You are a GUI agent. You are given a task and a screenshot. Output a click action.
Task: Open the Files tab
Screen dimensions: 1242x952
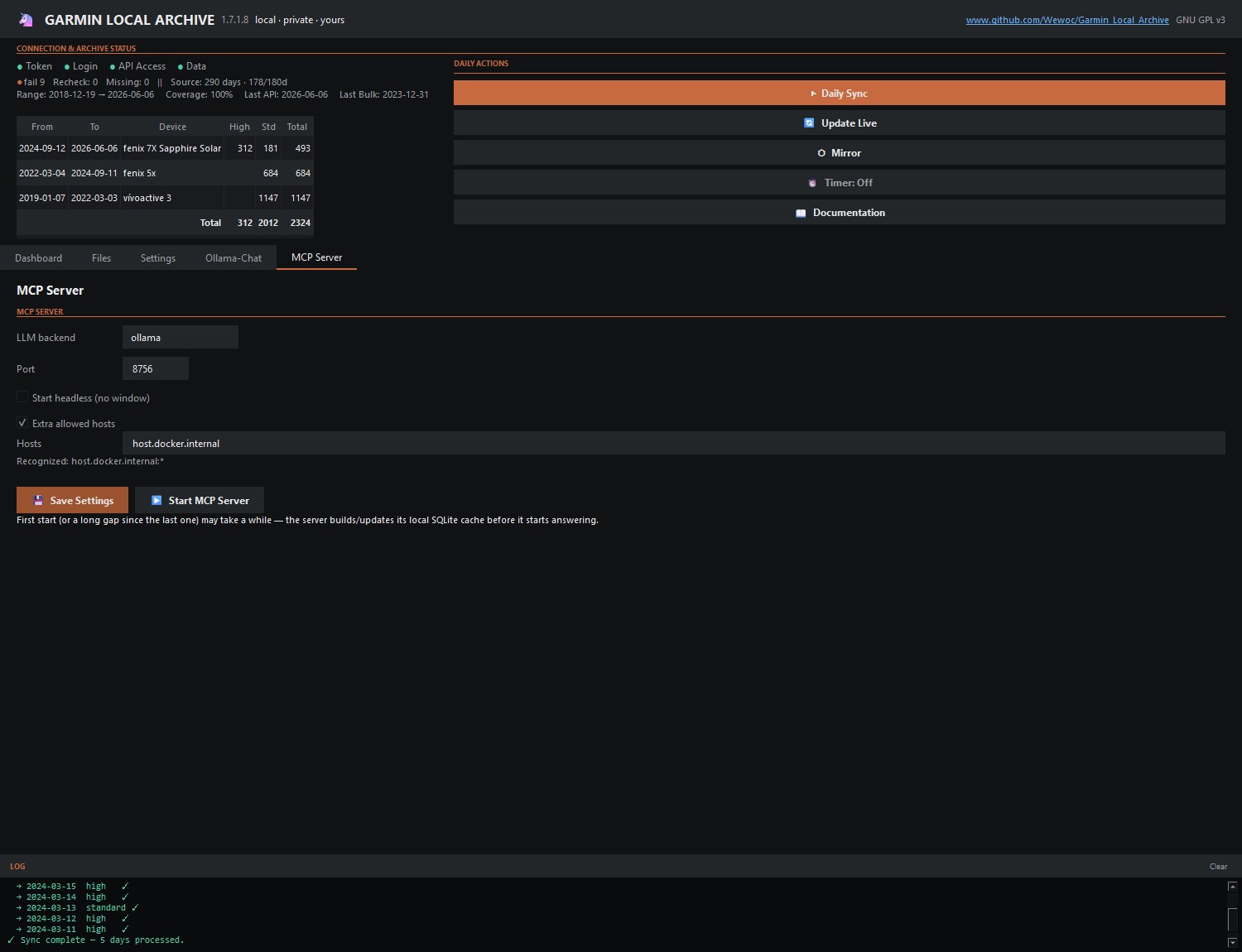pyautogui.click(x=101, y=258)
